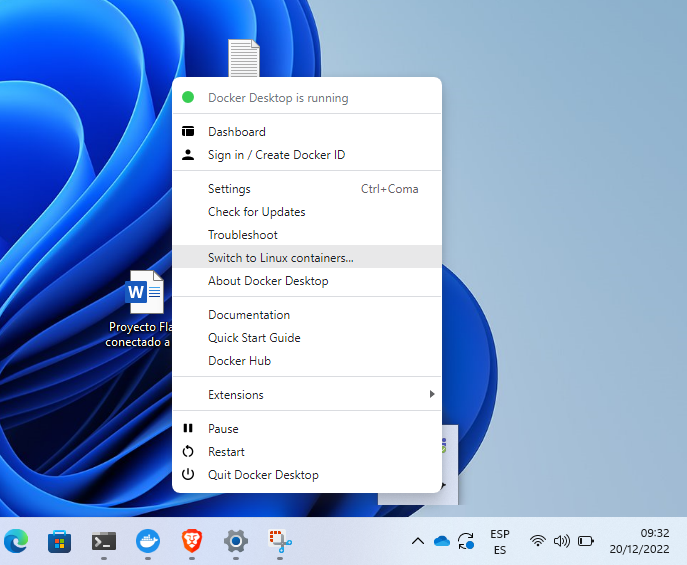Screen dimensions: 687x565
Task: Open the Terminal taskbar icon
Action: tap(104, 542)
